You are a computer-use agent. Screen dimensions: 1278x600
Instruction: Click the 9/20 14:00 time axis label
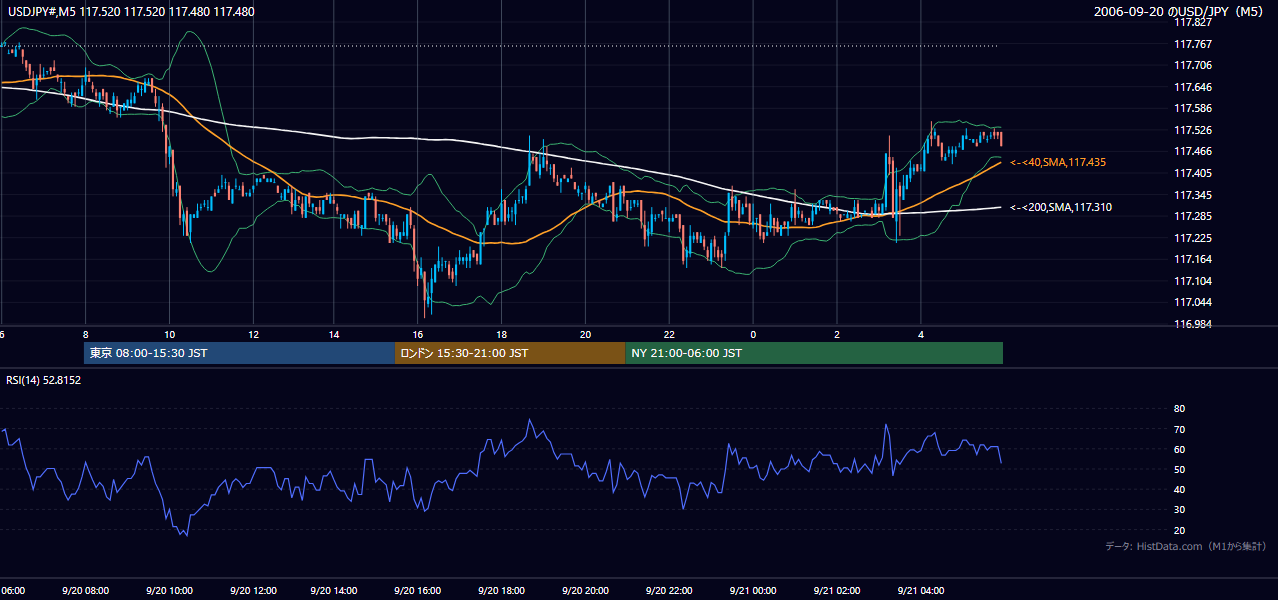(x=334, y=590)
